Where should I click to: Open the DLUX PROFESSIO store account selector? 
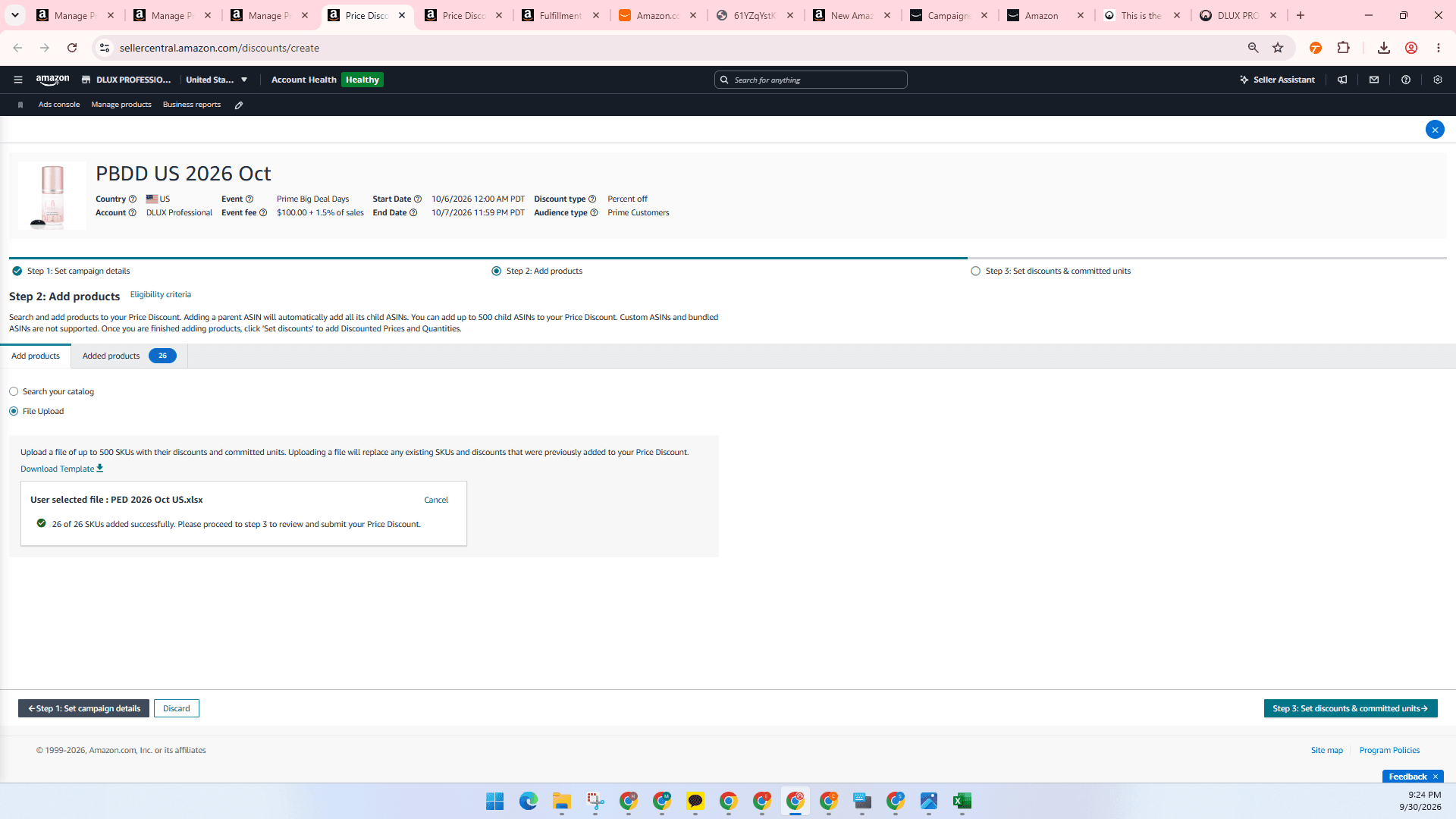click(126, 80)
